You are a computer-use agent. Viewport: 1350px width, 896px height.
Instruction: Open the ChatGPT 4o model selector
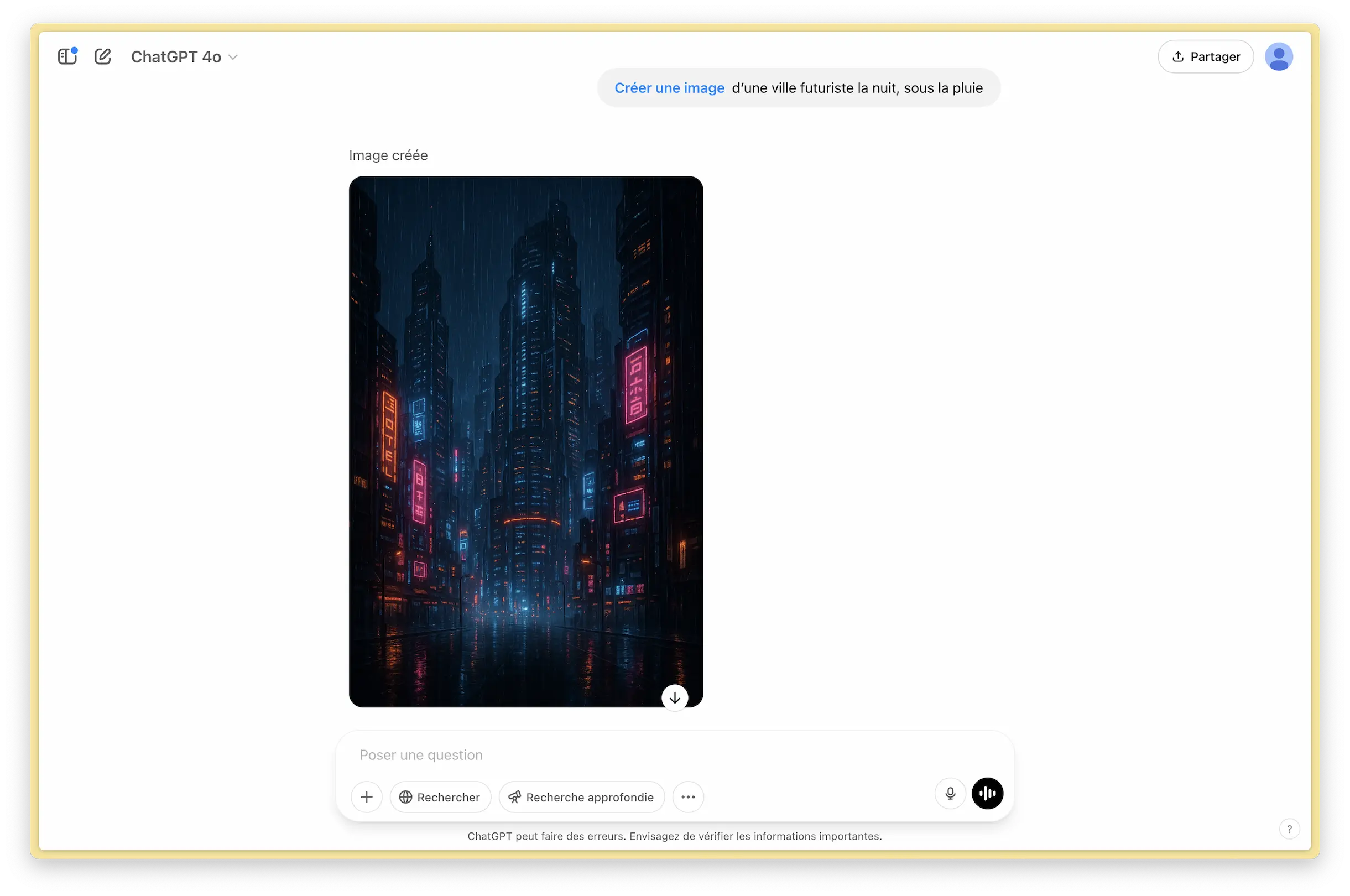(x=176, y=56)
